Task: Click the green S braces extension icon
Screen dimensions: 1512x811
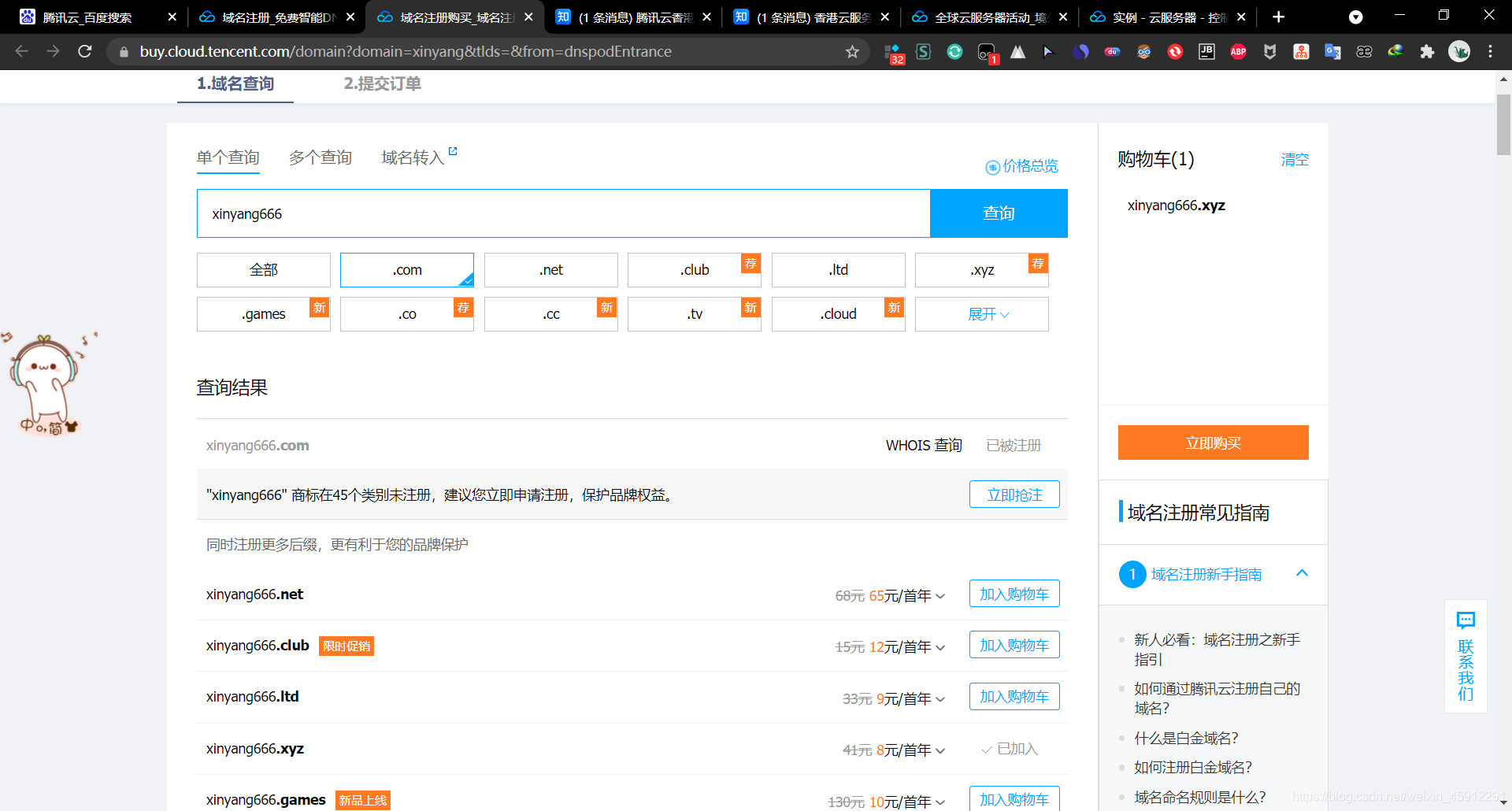Action: click(x=924, y=51)
